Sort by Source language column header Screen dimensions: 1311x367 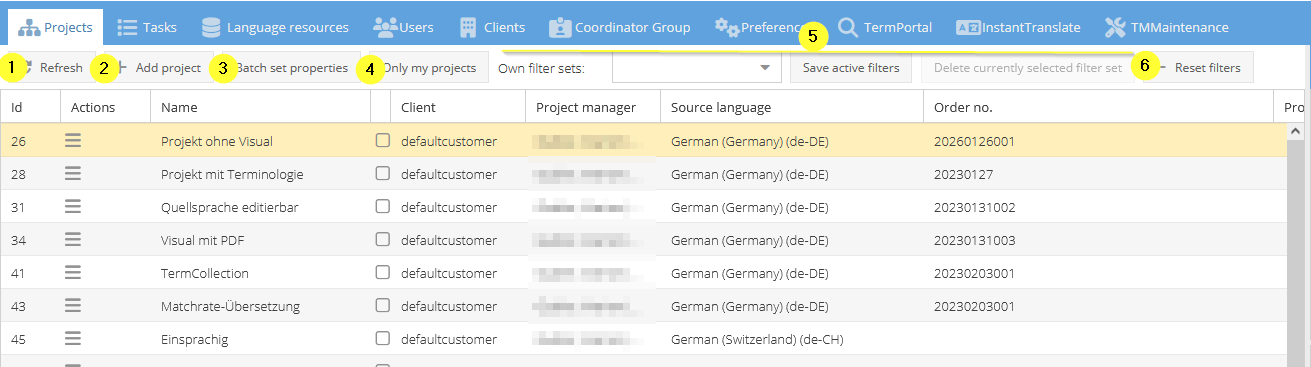[x=792, y=107]
